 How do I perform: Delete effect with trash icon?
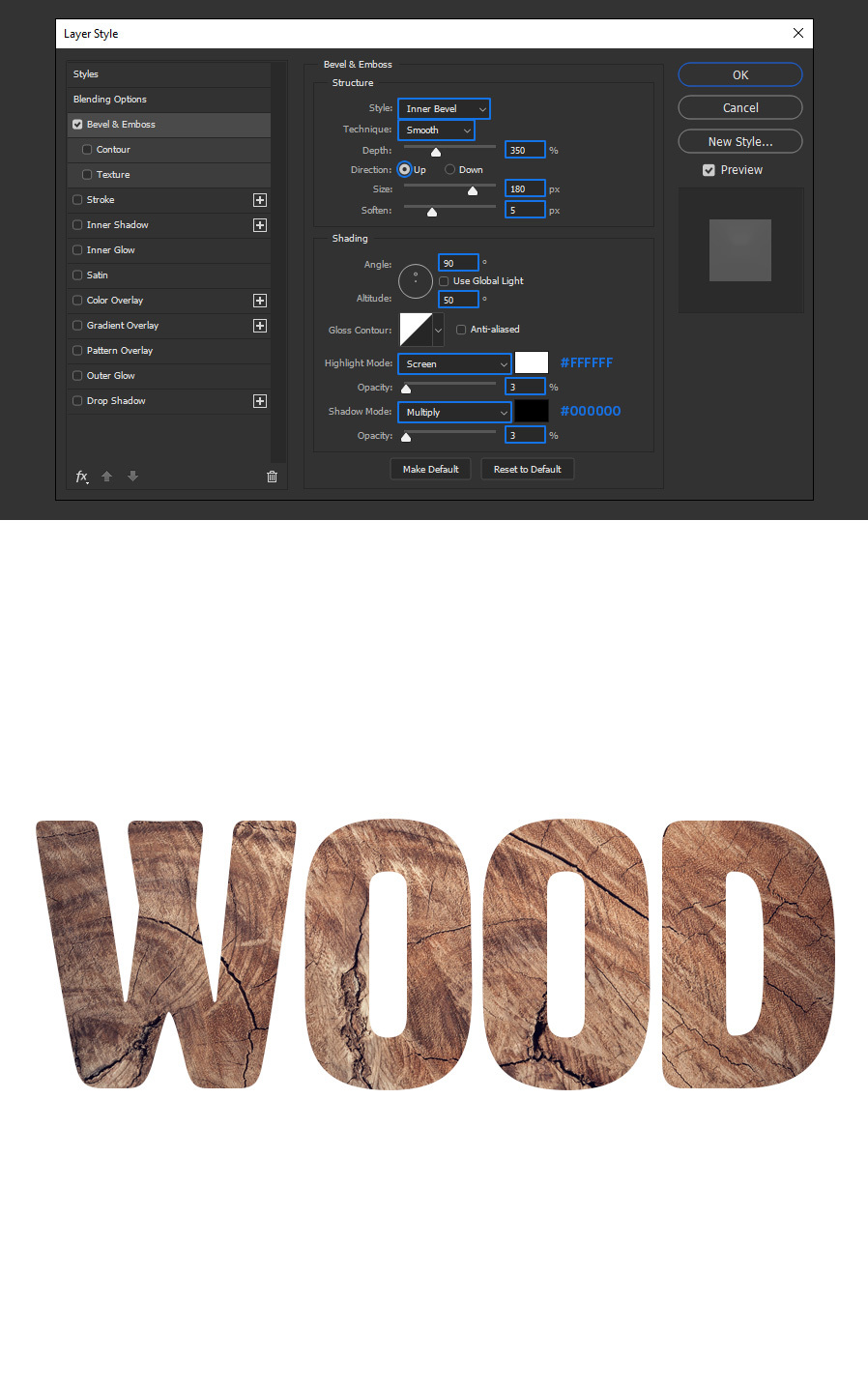(272, 477)
